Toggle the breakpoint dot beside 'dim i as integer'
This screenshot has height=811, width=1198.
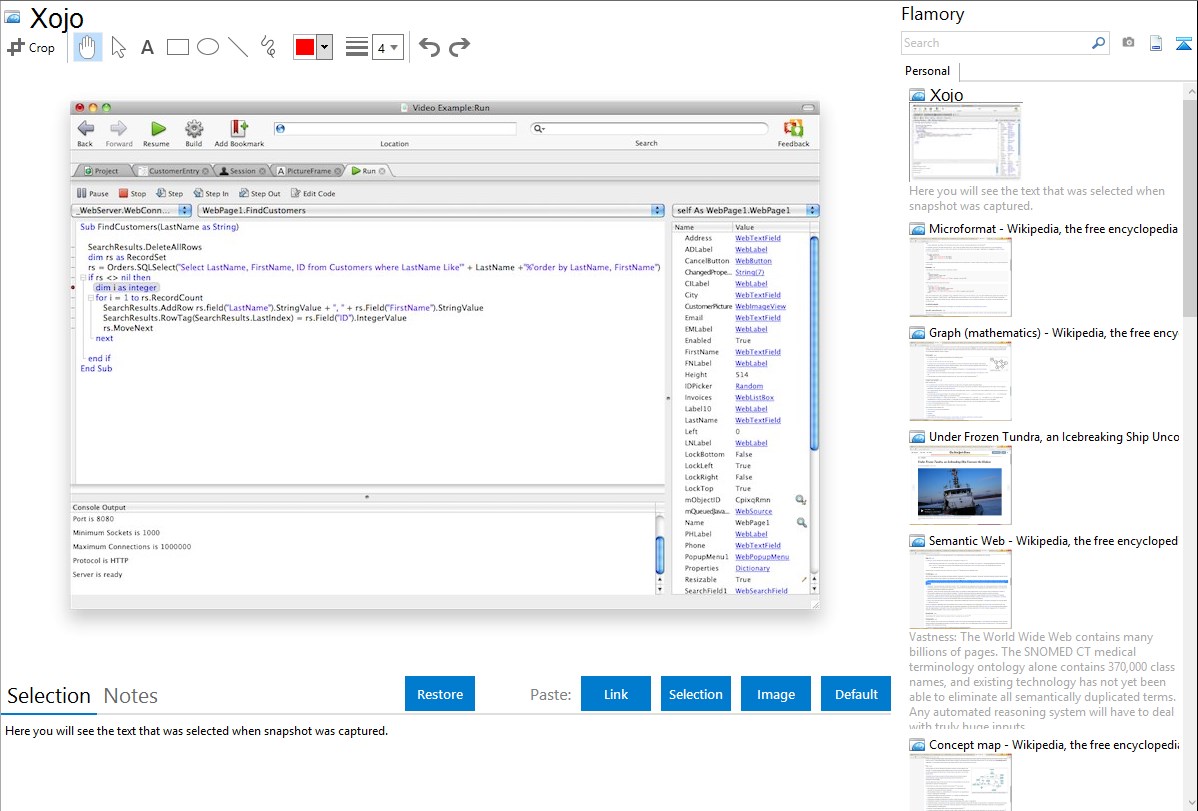(x=73, y=287)
